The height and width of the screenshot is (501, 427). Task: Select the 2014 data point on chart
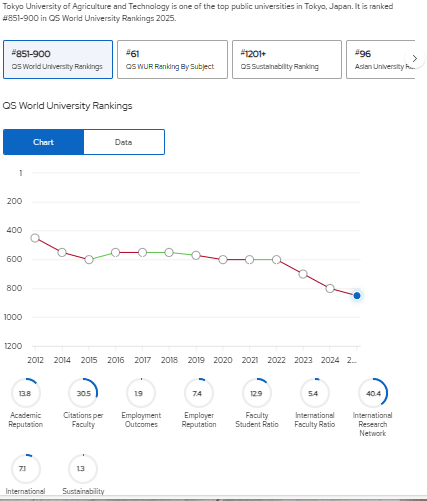(x=62, y=252)
